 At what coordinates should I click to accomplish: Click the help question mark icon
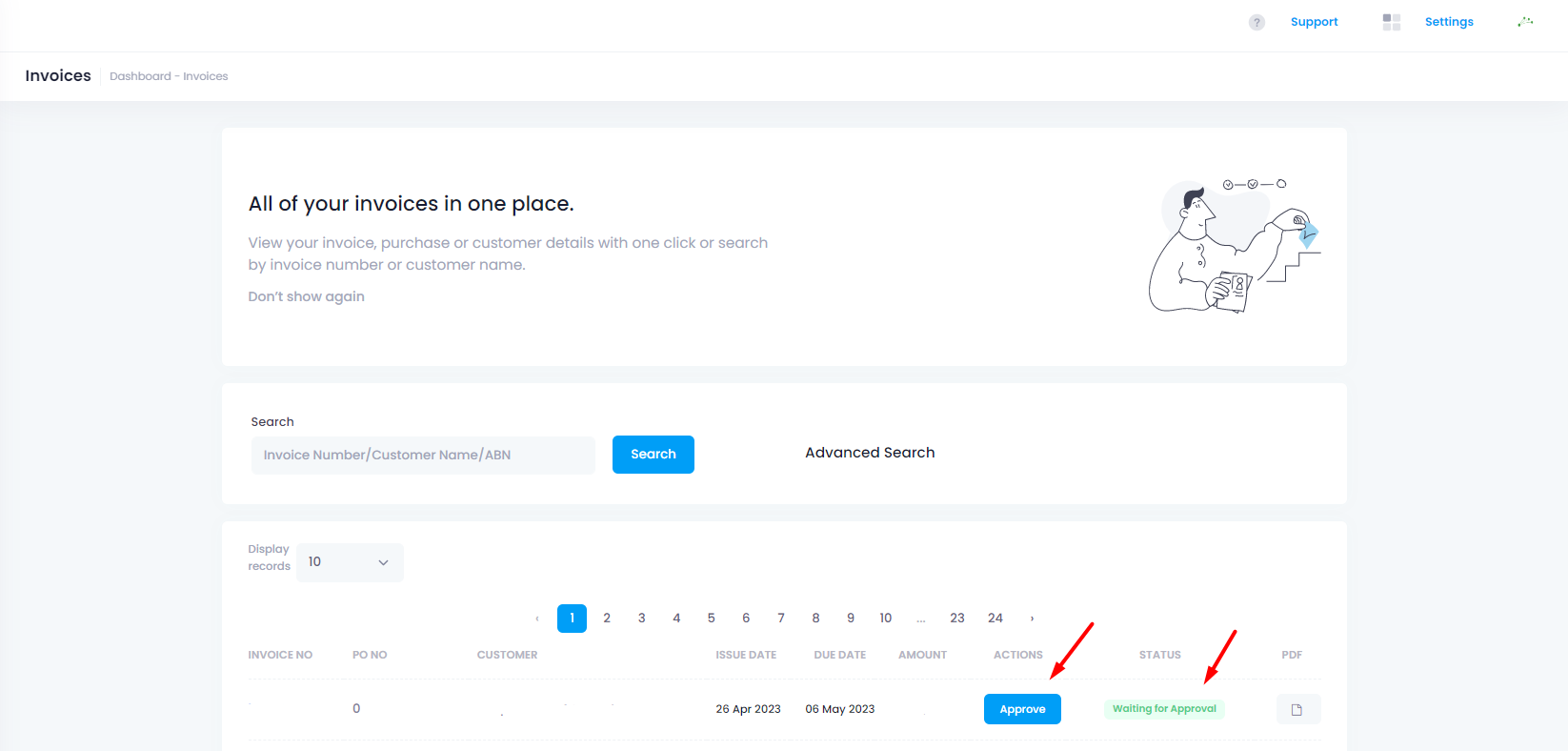(1256, 22)
